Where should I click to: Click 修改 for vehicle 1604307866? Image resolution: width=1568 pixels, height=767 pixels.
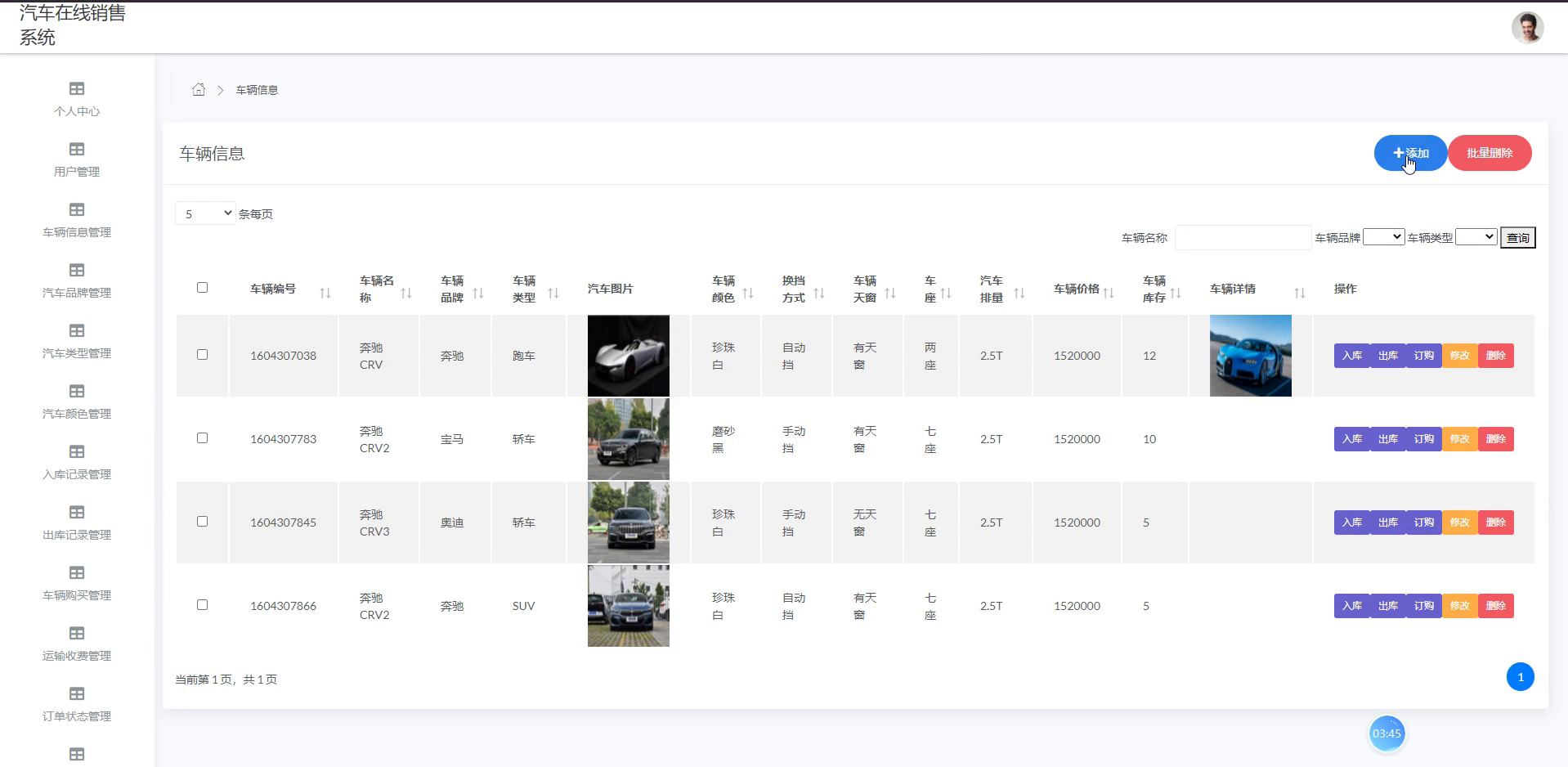1460,606
